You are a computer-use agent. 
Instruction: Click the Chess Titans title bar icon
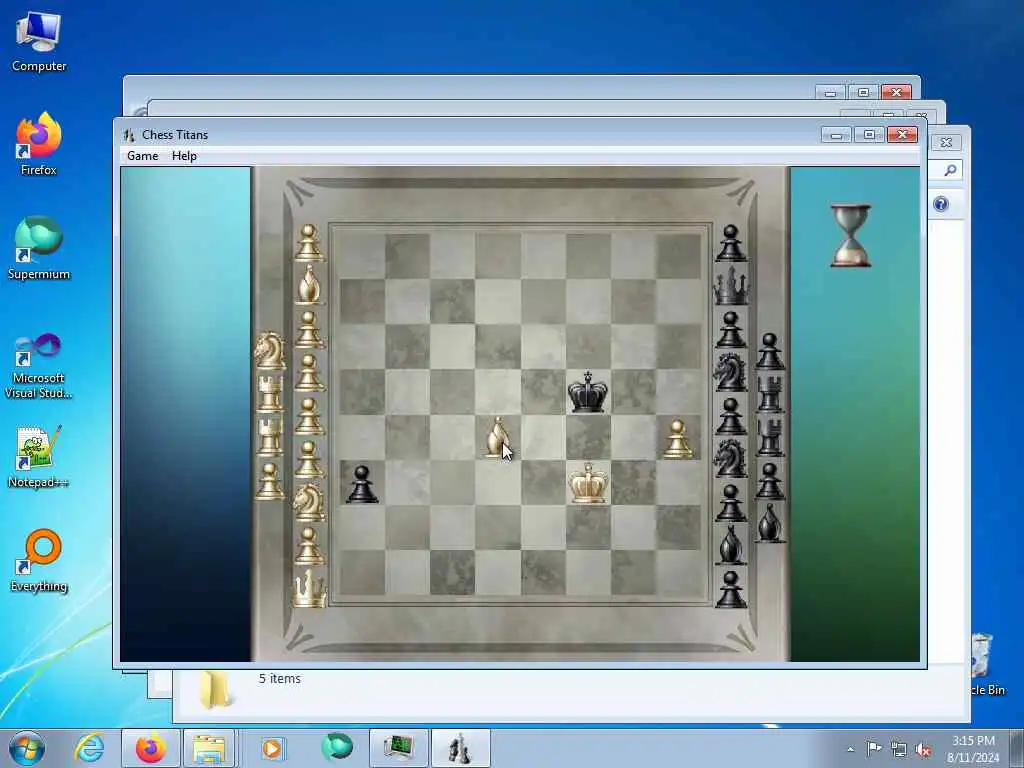(129, 135)
